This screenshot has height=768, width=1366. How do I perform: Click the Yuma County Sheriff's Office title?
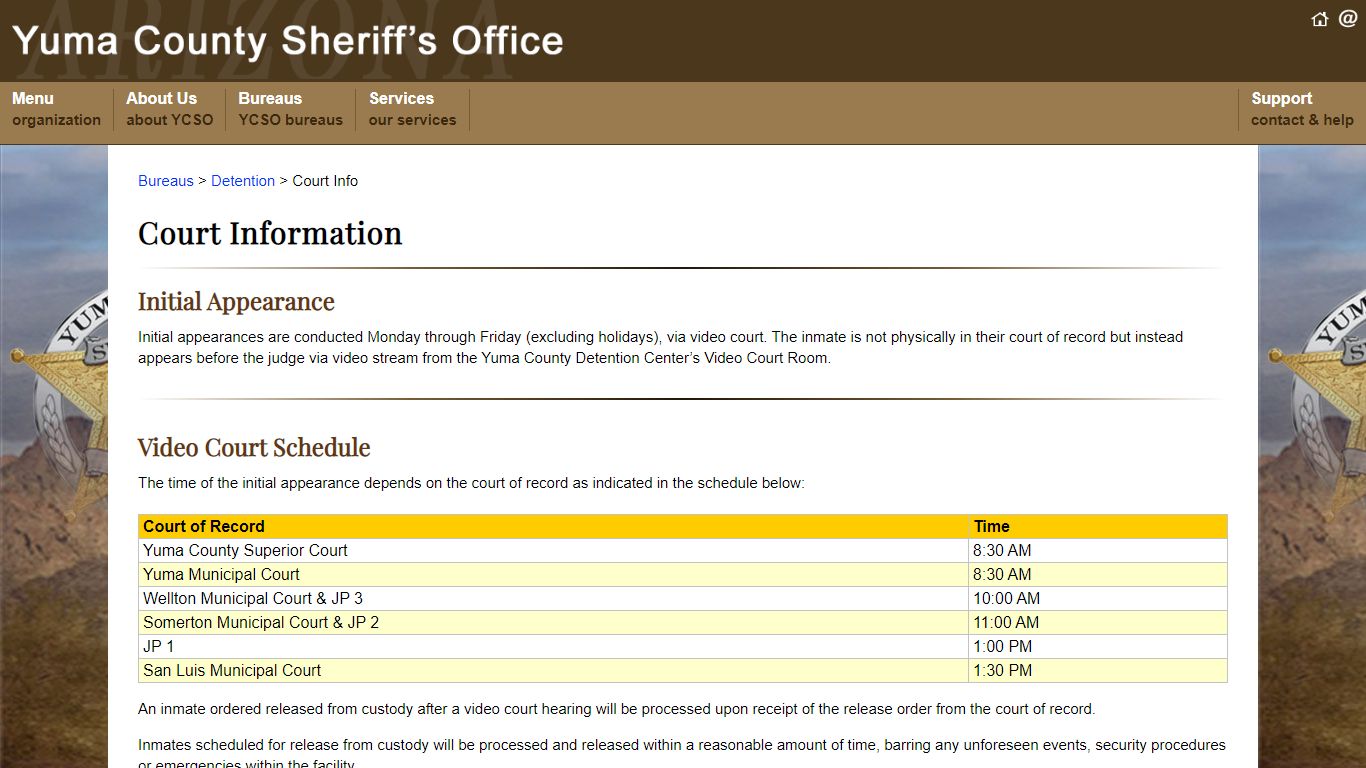click(x=288, y=41)
